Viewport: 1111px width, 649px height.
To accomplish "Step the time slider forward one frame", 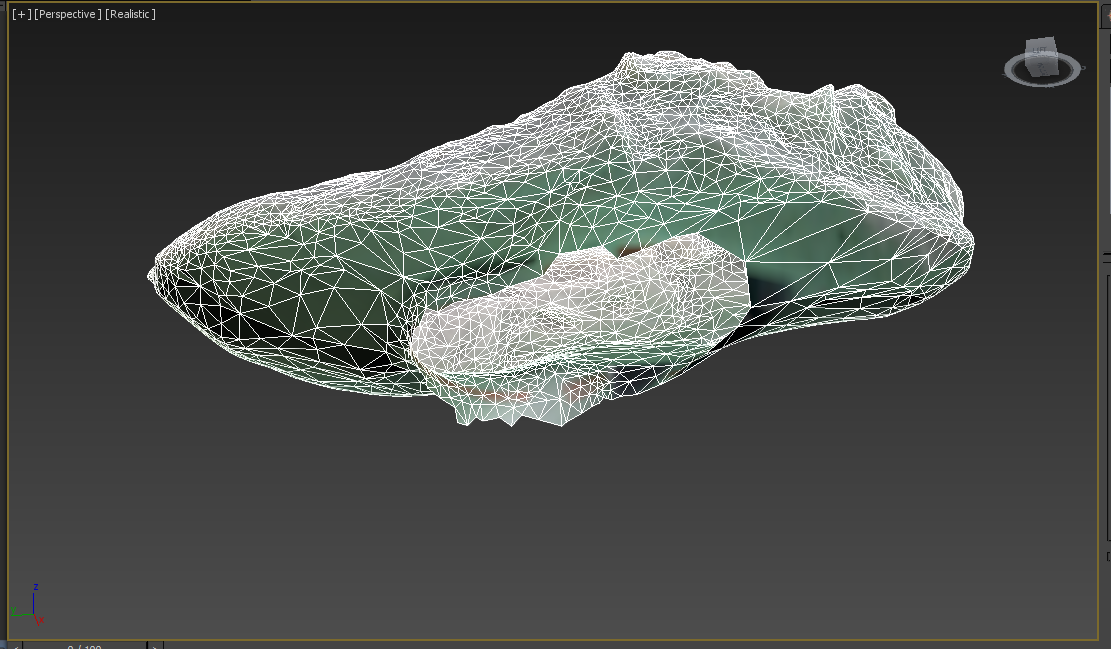I will (156, 646).
